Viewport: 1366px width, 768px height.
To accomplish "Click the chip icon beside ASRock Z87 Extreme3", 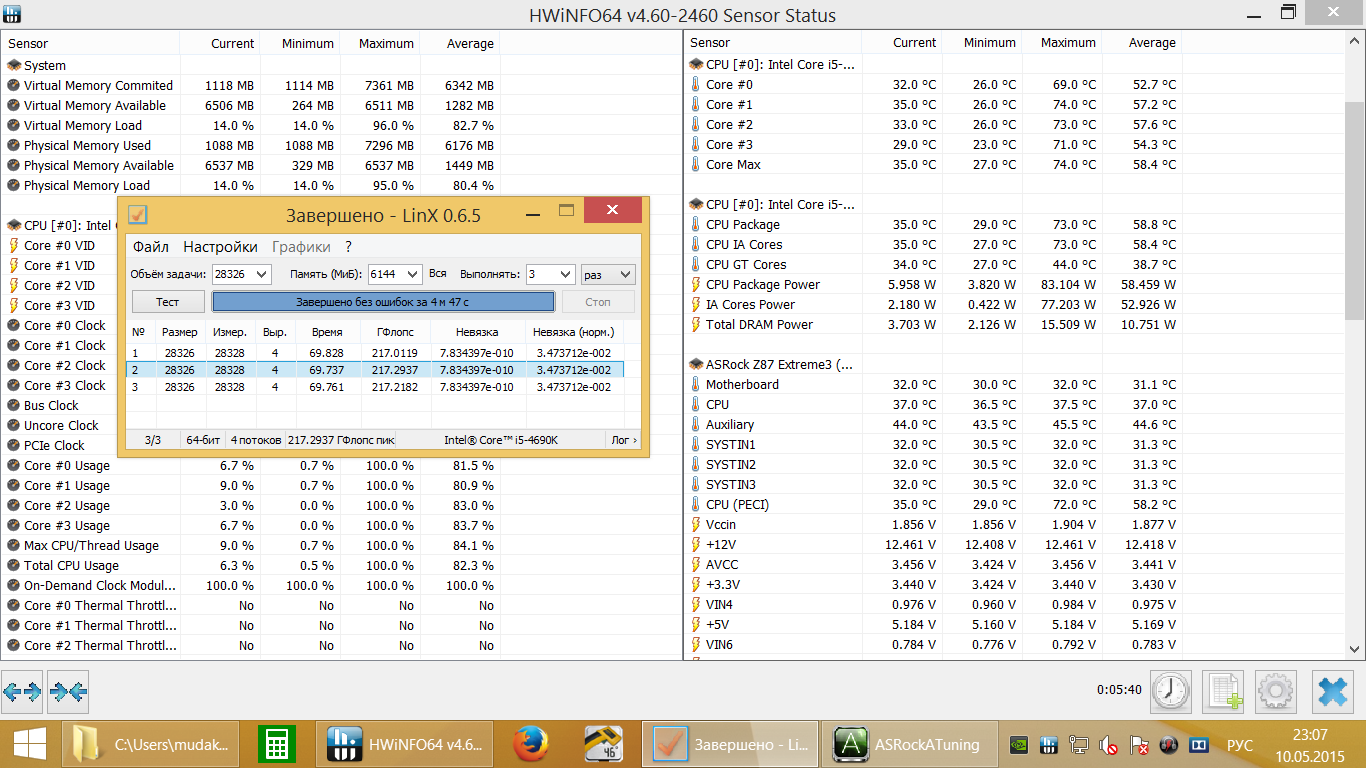I will point(696,365).
